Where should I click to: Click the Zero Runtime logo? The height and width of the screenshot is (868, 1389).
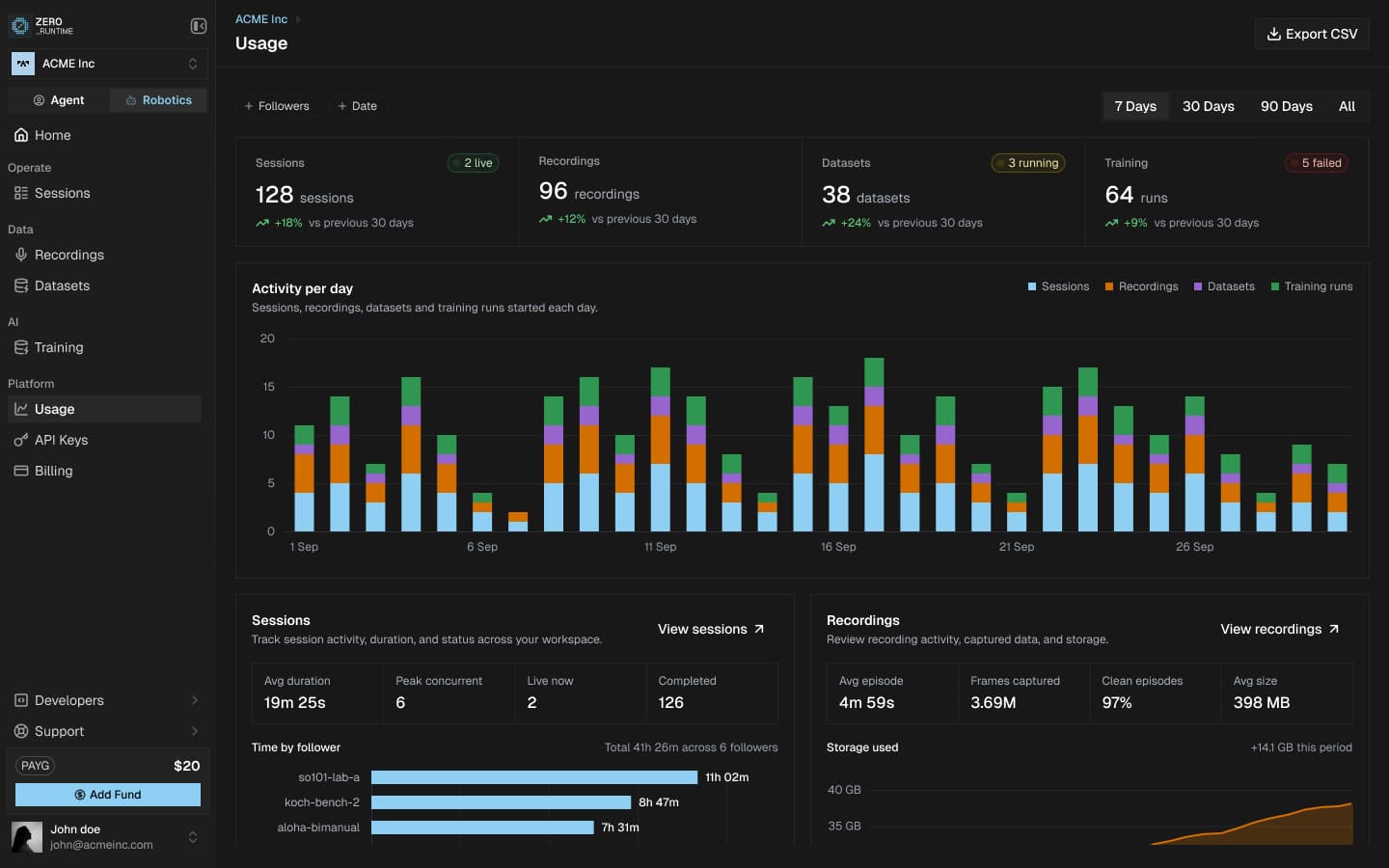(x=42, y=26)
